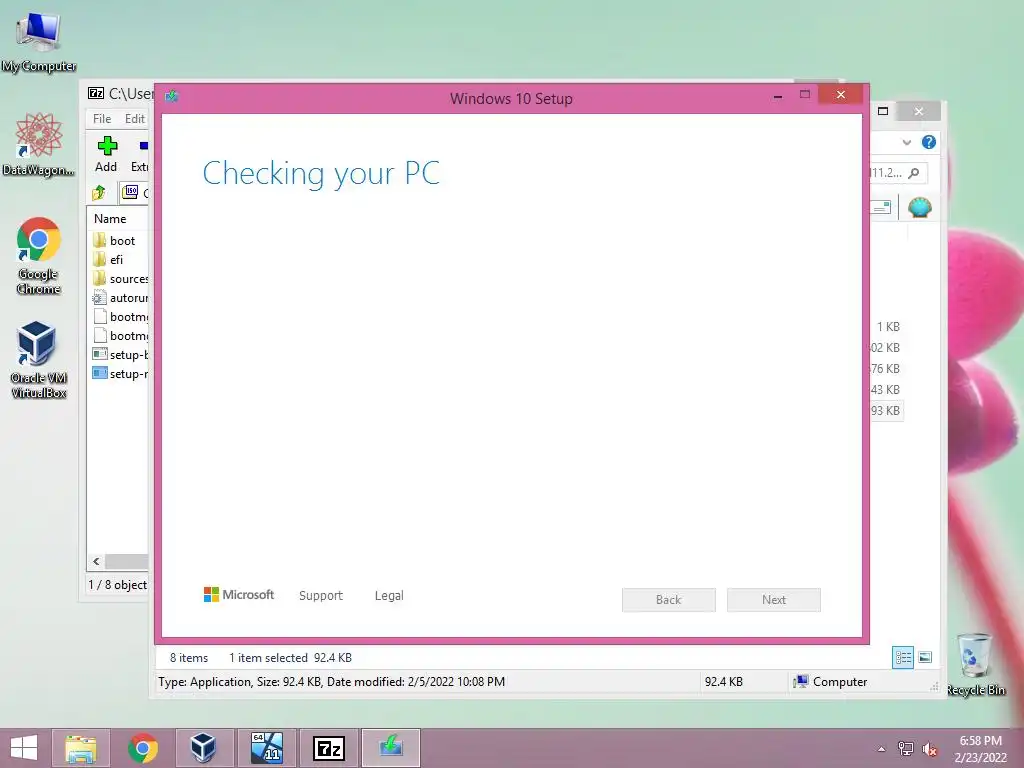This screenshot has width=1024, height=768.
Task: Expand the Explorer ribbon chevron
Action: coord(906,142)
